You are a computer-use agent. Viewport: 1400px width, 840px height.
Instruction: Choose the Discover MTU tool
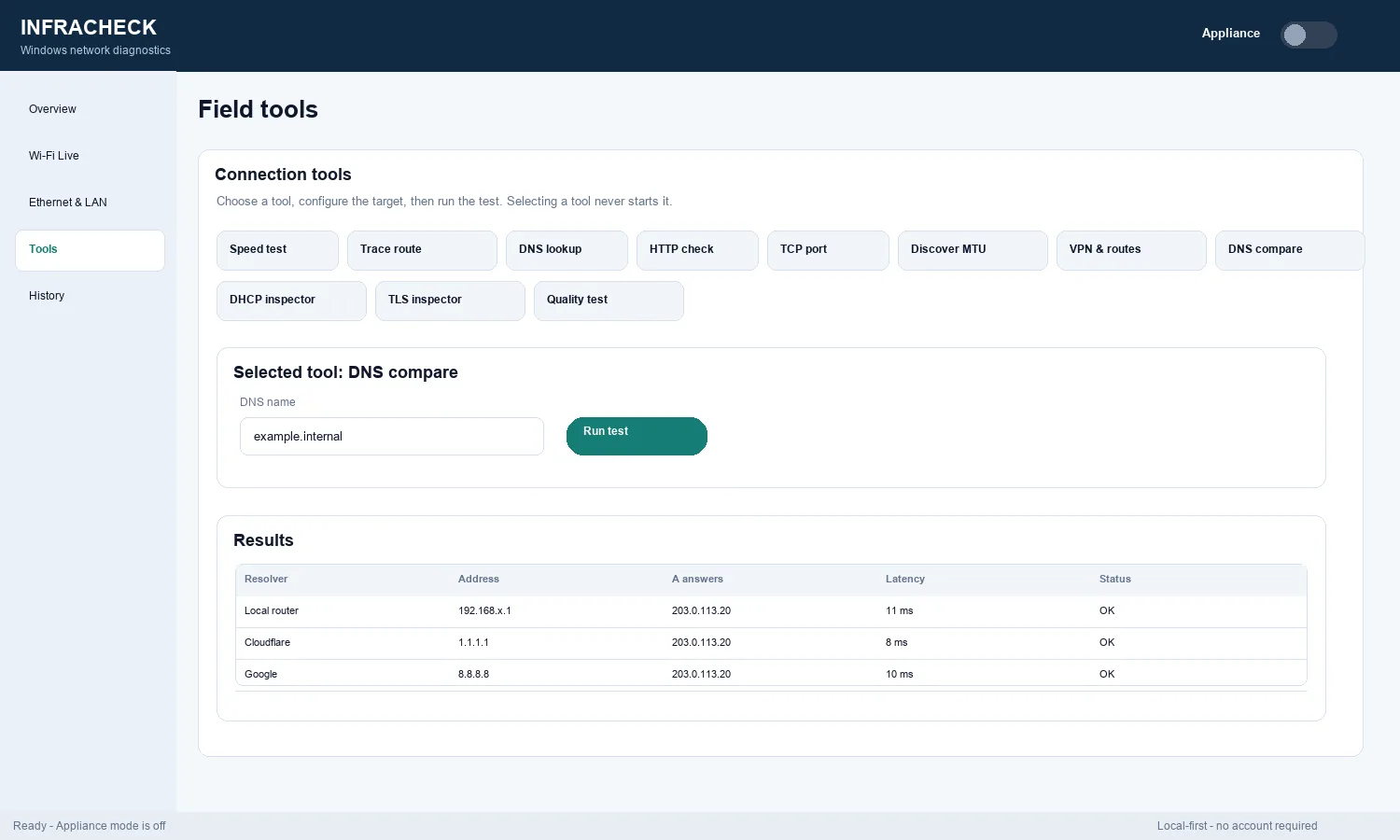coord(973,250)
